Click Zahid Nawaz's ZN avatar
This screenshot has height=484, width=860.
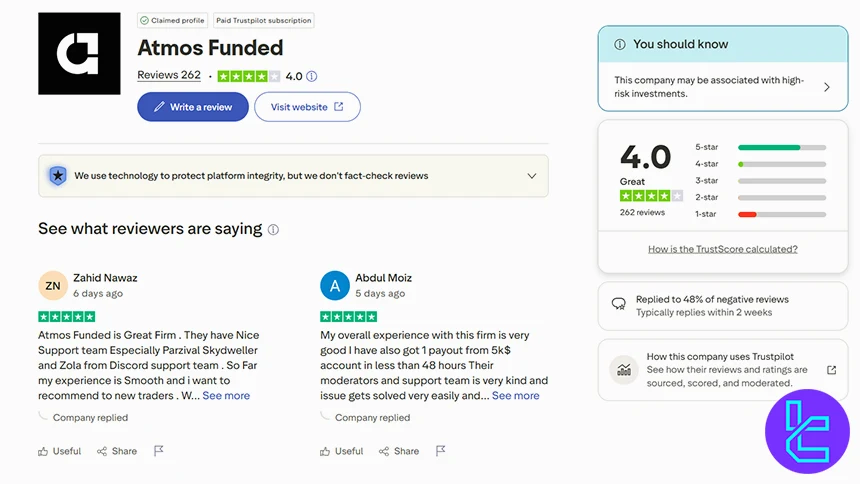[x=53, y=286]
